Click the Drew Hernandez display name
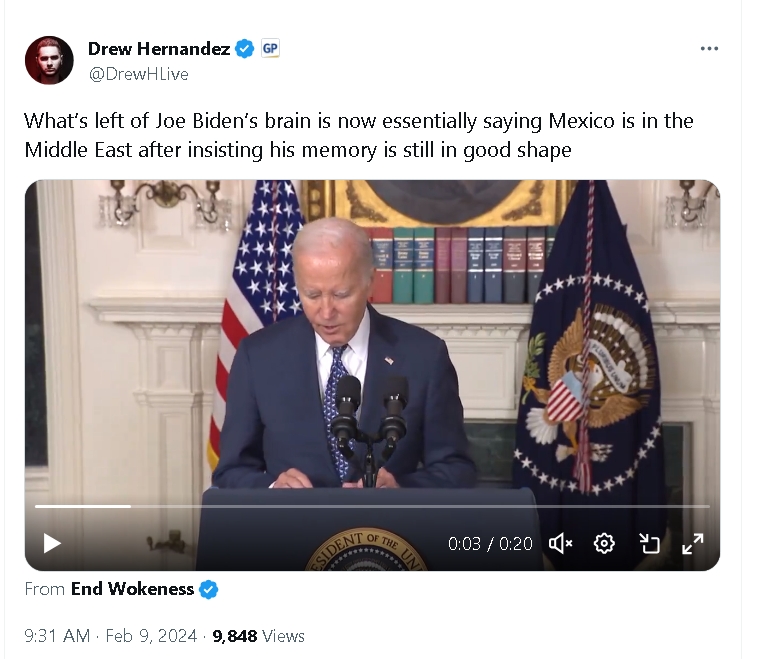 tap(159, 49)
